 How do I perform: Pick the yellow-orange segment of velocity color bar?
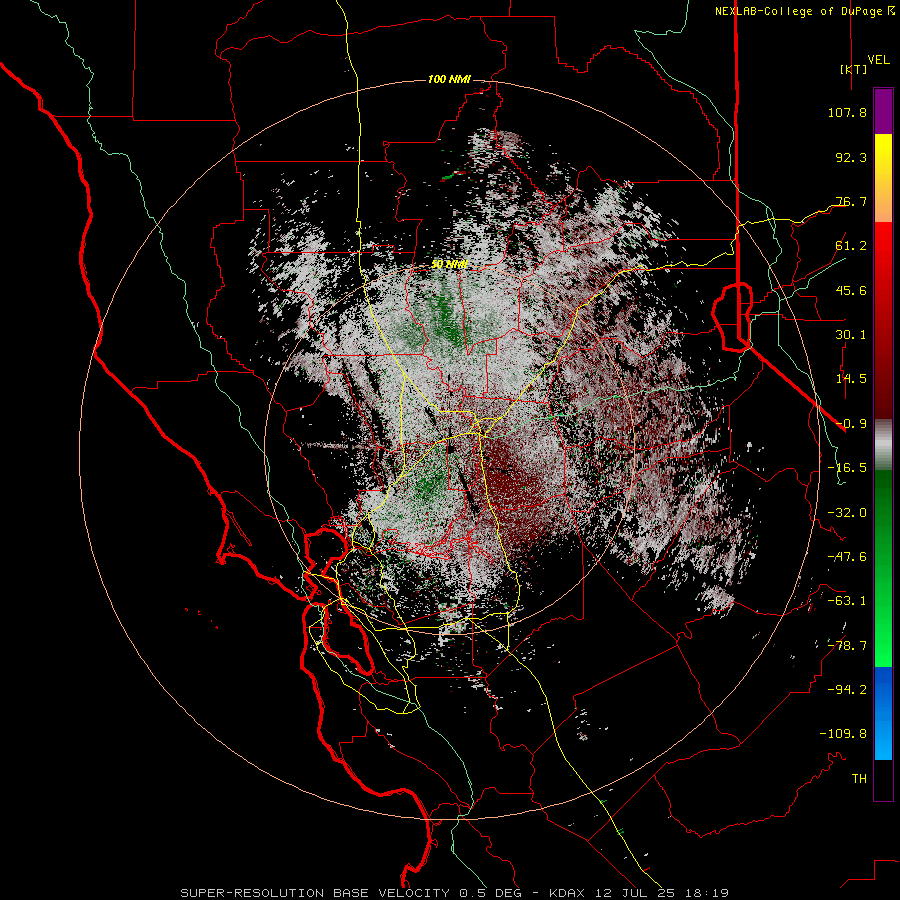point(883,178)
